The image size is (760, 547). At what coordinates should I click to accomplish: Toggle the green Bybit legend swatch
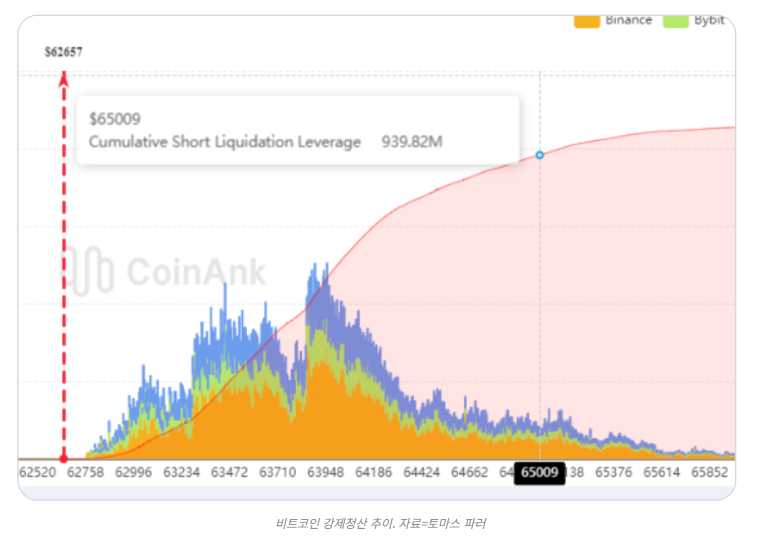point(676,20)
